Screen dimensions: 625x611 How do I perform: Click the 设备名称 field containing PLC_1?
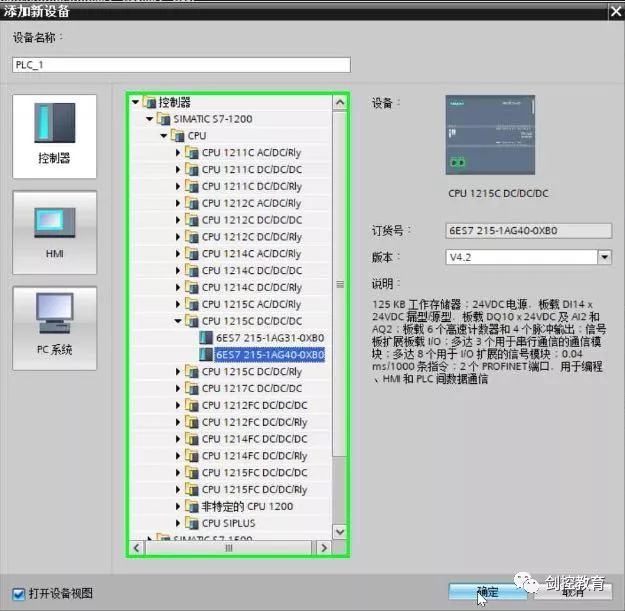coord(181,65)
